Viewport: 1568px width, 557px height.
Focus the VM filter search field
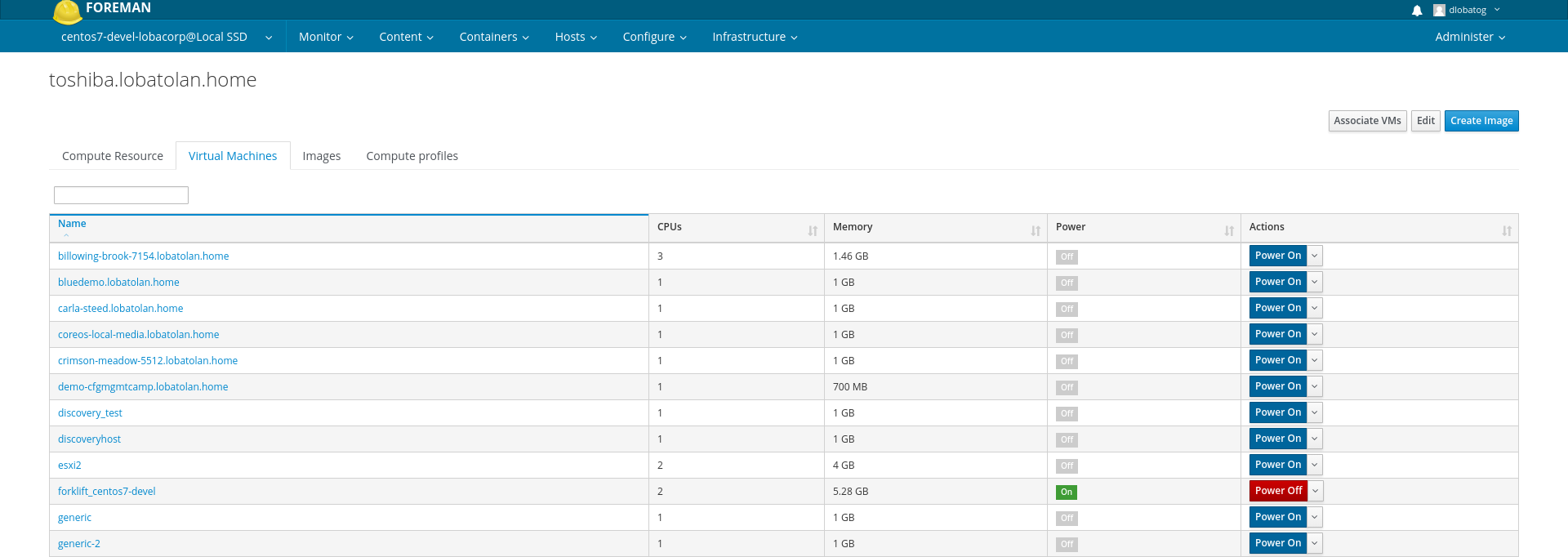[121, 195]
